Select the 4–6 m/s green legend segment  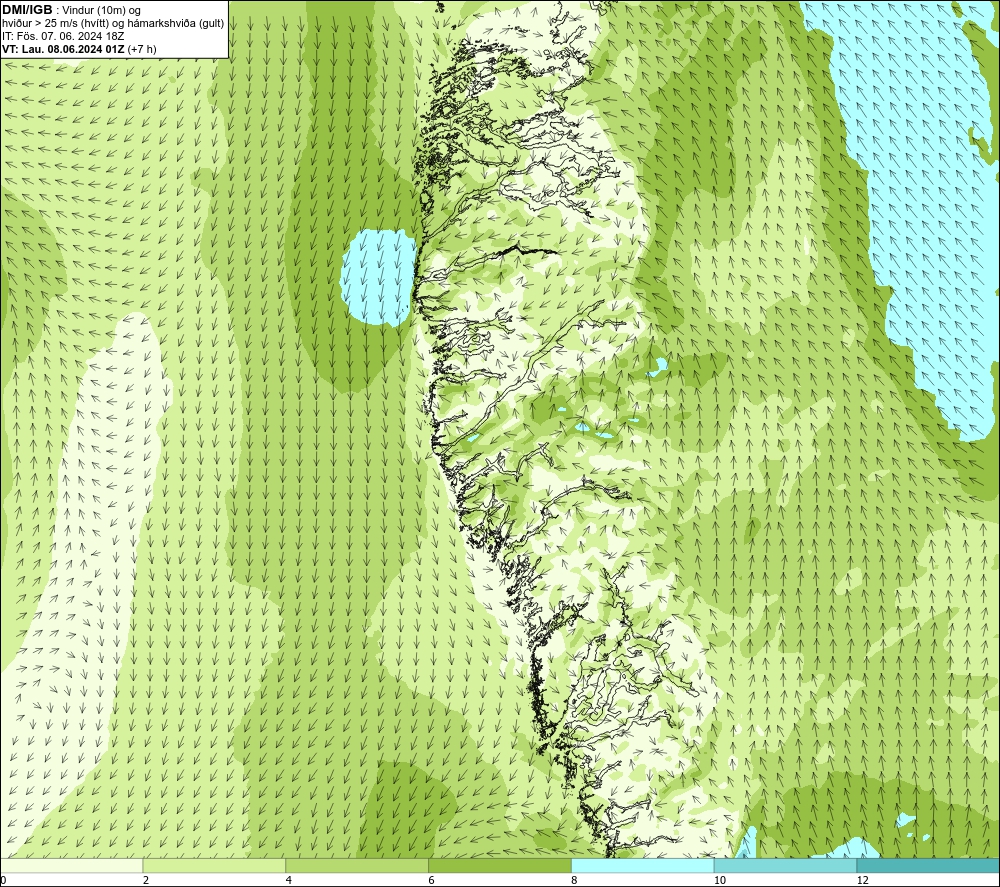357,865
